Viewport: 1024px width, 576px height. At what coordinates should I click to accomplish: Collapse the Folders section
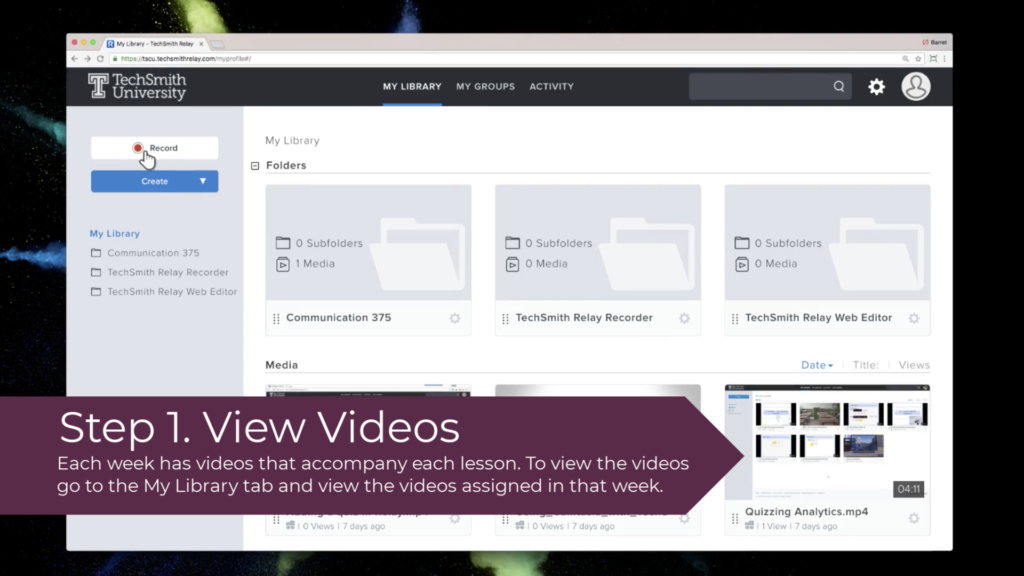(x=255, y=166)
